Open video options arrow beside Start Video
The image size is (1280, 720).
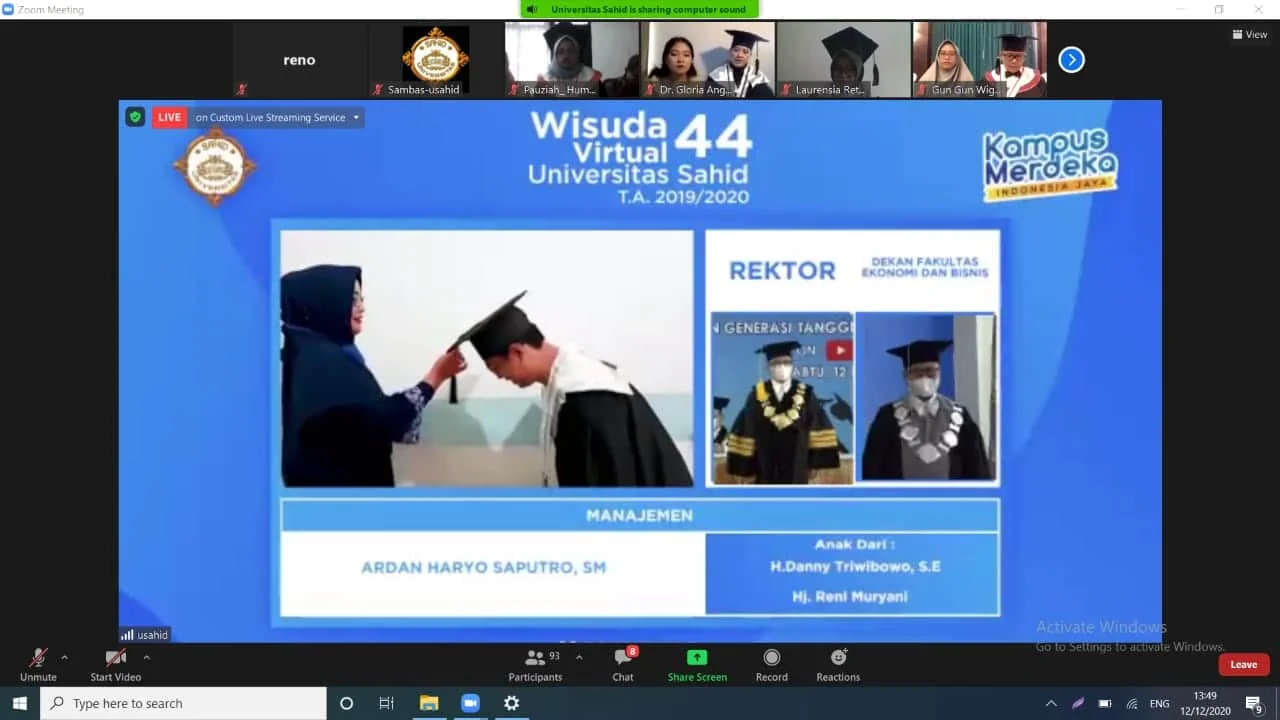point(146,658)
